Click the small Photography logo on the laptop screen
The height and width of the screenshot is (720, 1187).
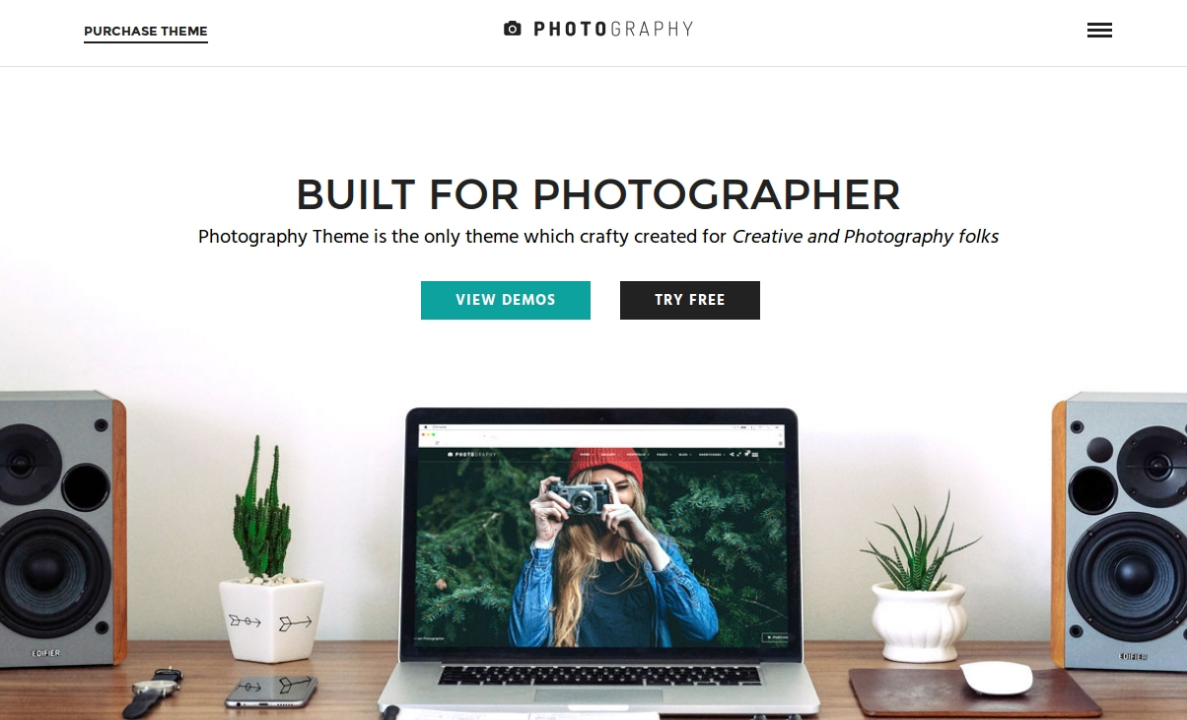pyautogui.click(x=472, y=454)
